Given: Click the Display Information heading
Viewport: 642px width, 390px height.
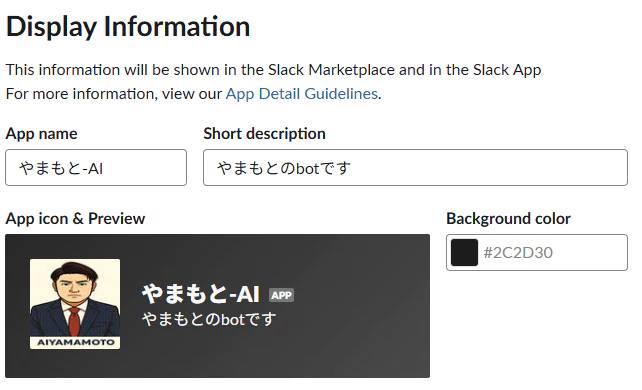Looking at the screenshot, I should (128, 27).
